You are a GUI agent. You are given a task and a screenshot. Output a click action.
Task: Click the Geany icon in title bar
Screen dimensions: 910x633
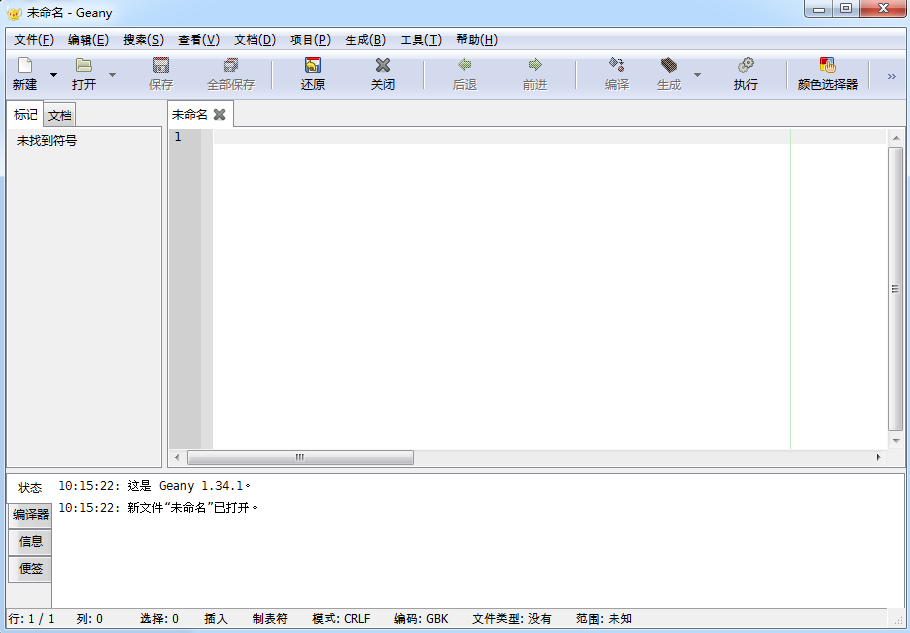[14, 13]
